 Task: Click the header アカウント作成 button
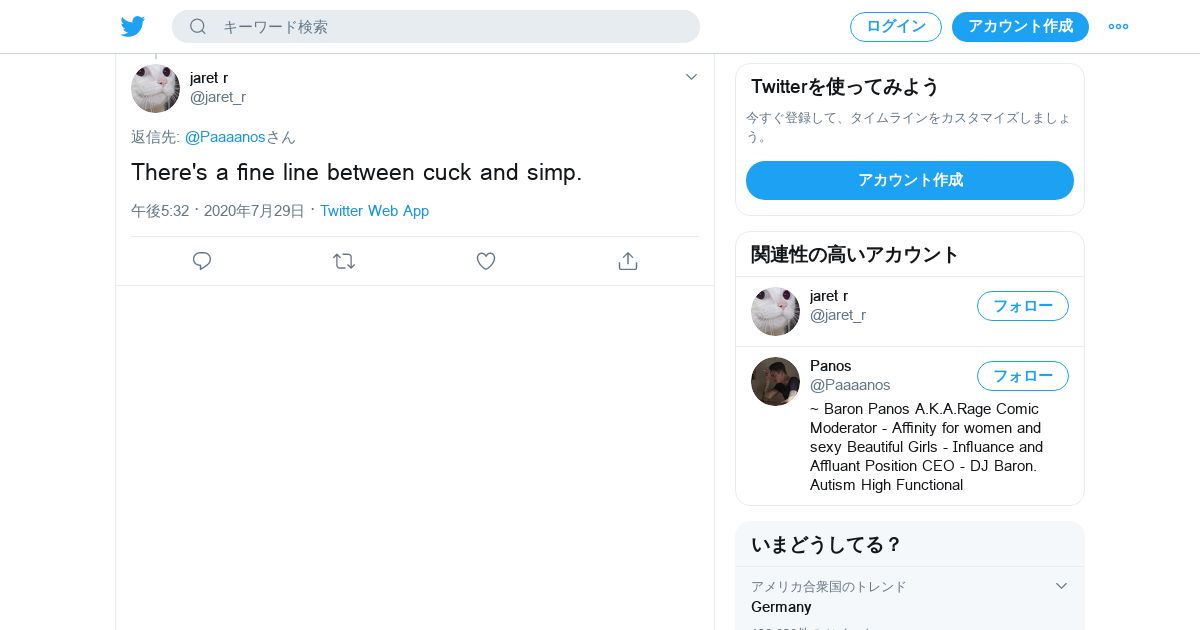[x=1020, y=27]
